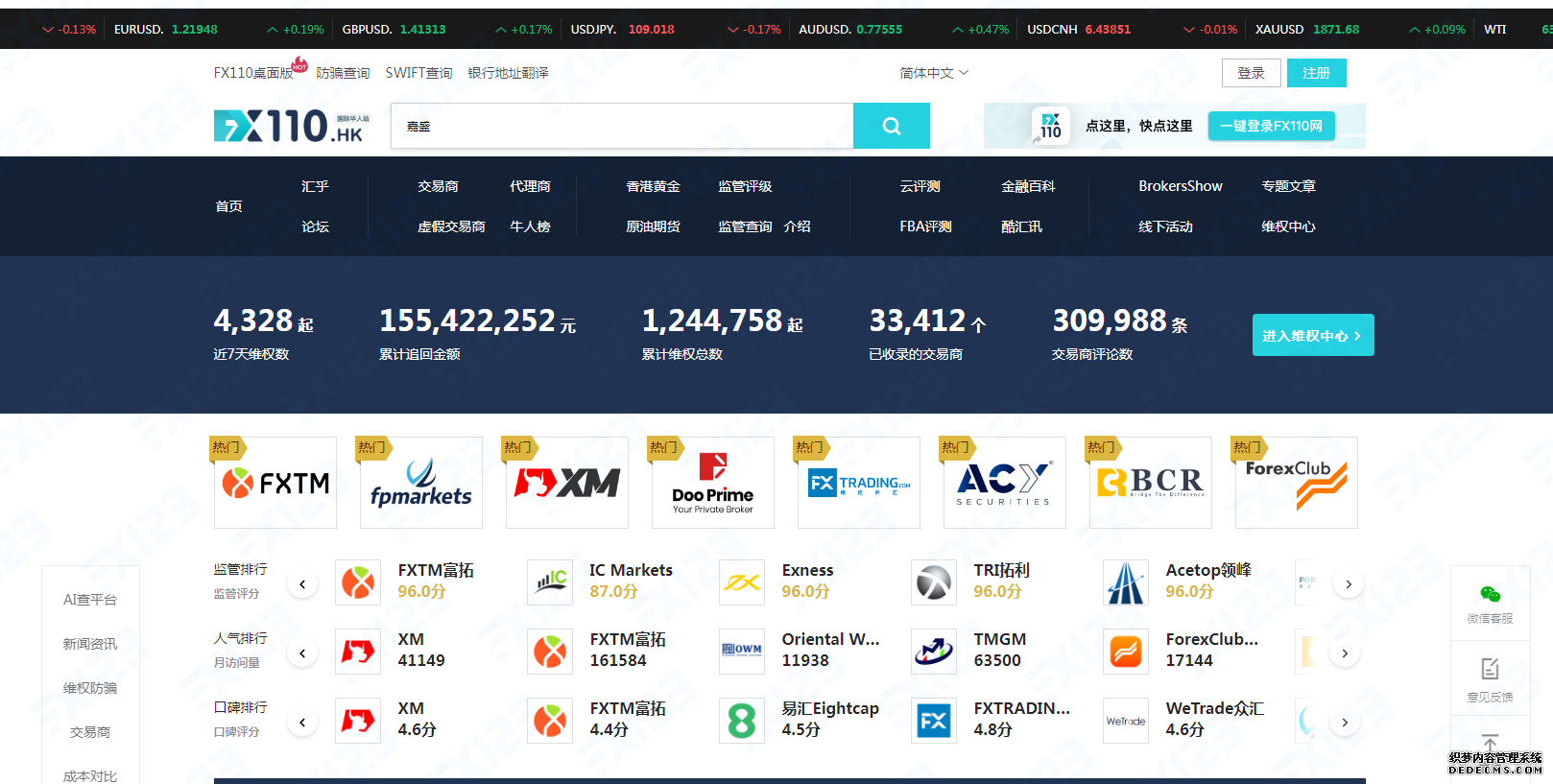This screenshot has height=784, width=1553.
Task: Open the BCR broker card
Action: coord(1151,483)
